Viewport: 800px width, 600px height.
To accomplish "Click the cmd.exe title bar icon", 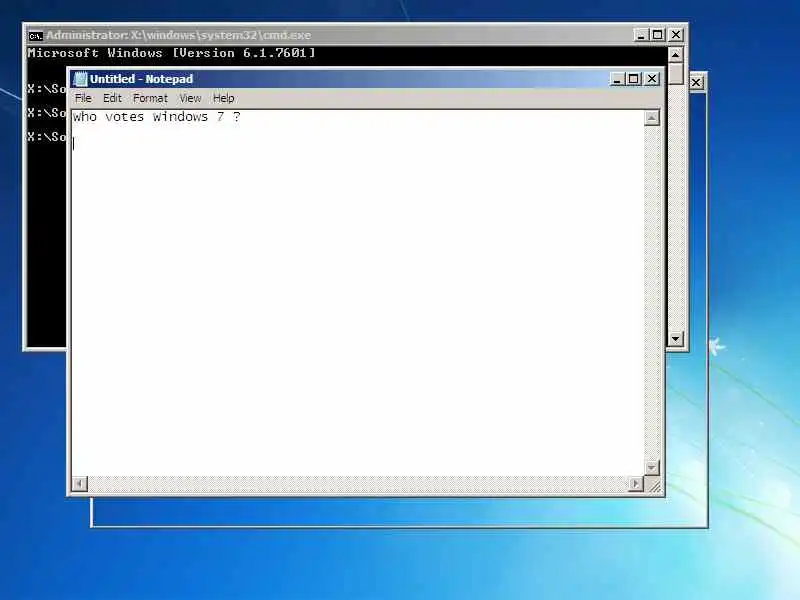I will [35, 36].
